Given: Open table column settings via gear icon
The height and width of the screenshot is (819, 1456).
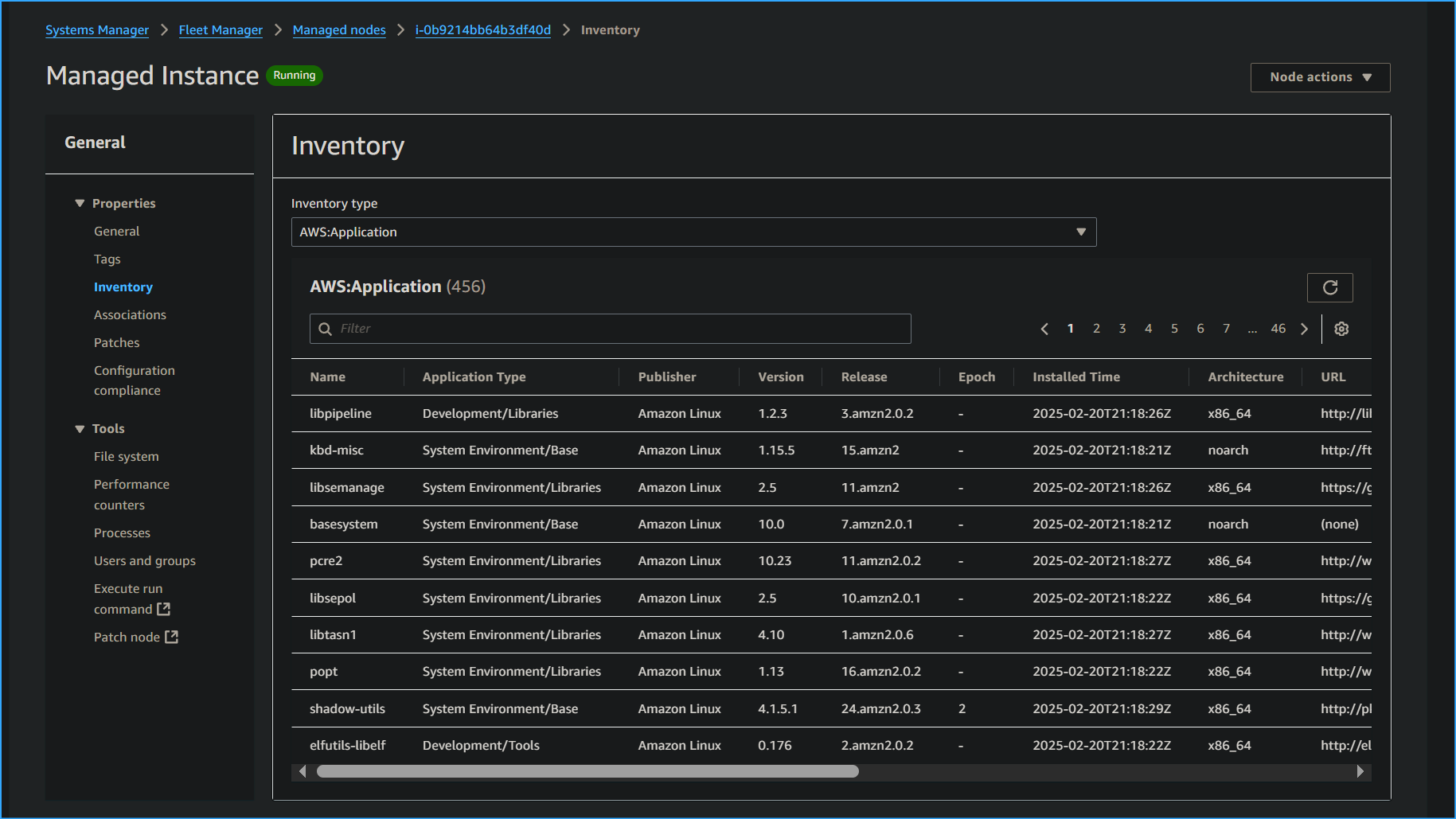Looking at the screenshot, I should pyautogui.click(x=1341, y=328).
